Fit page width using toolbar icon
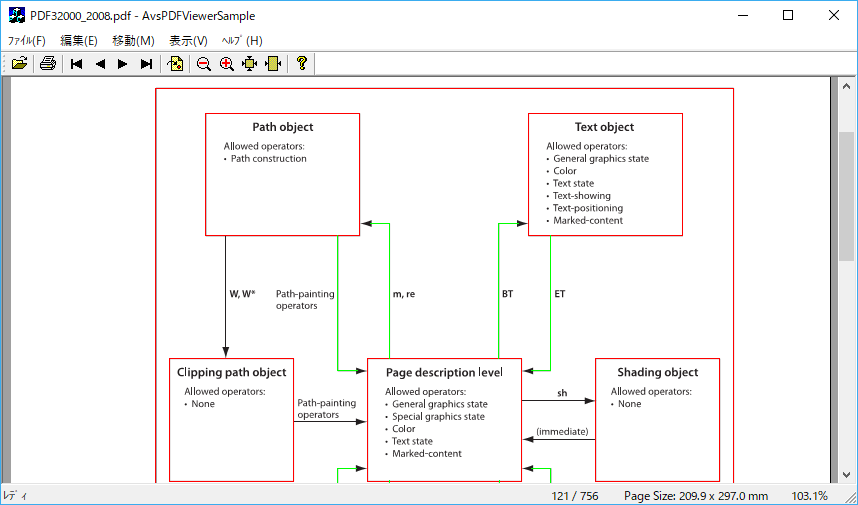The height and width of the screenshot is (505, 858). tap(273, 64)
